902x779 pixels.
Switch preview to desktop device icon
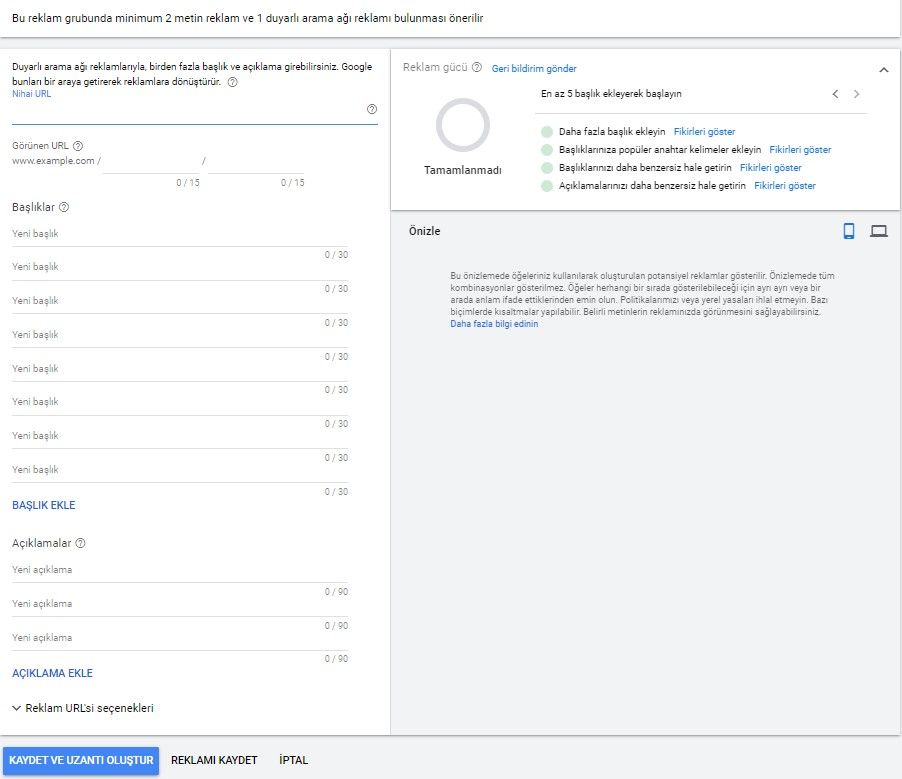point(879,231)
